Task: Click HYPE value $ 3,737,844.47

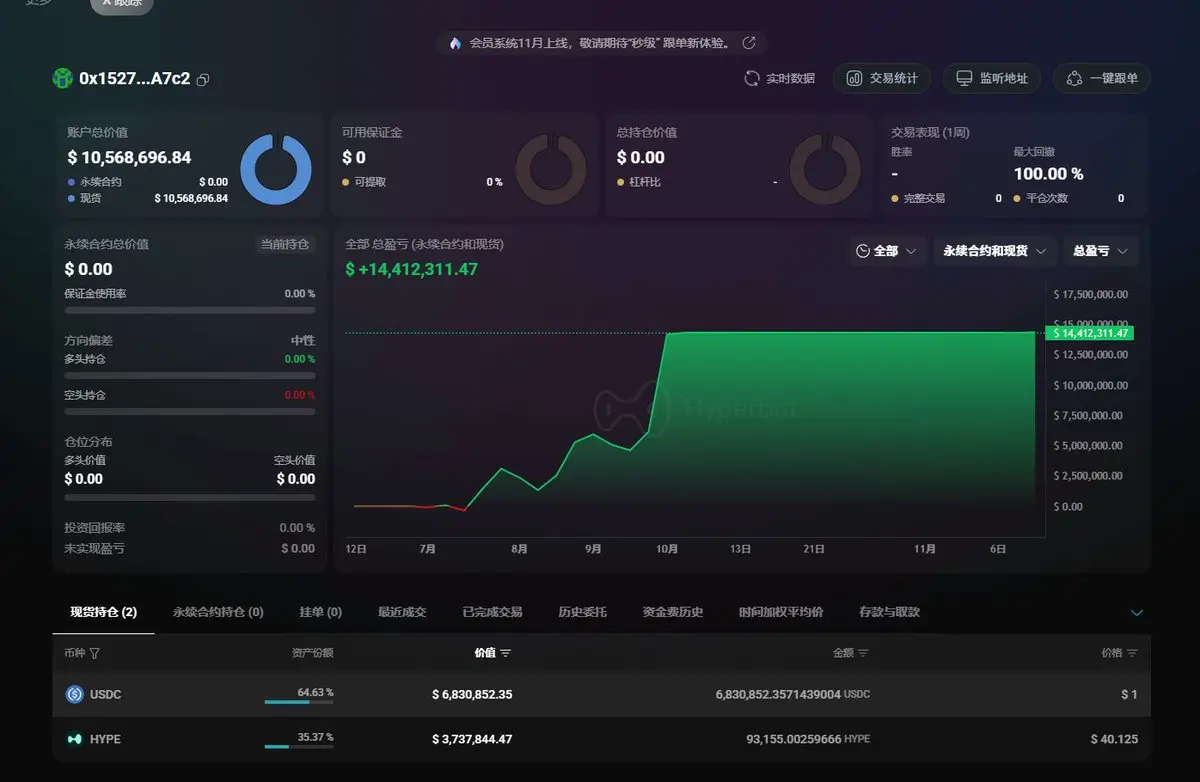Action: (x=472, y=739)
